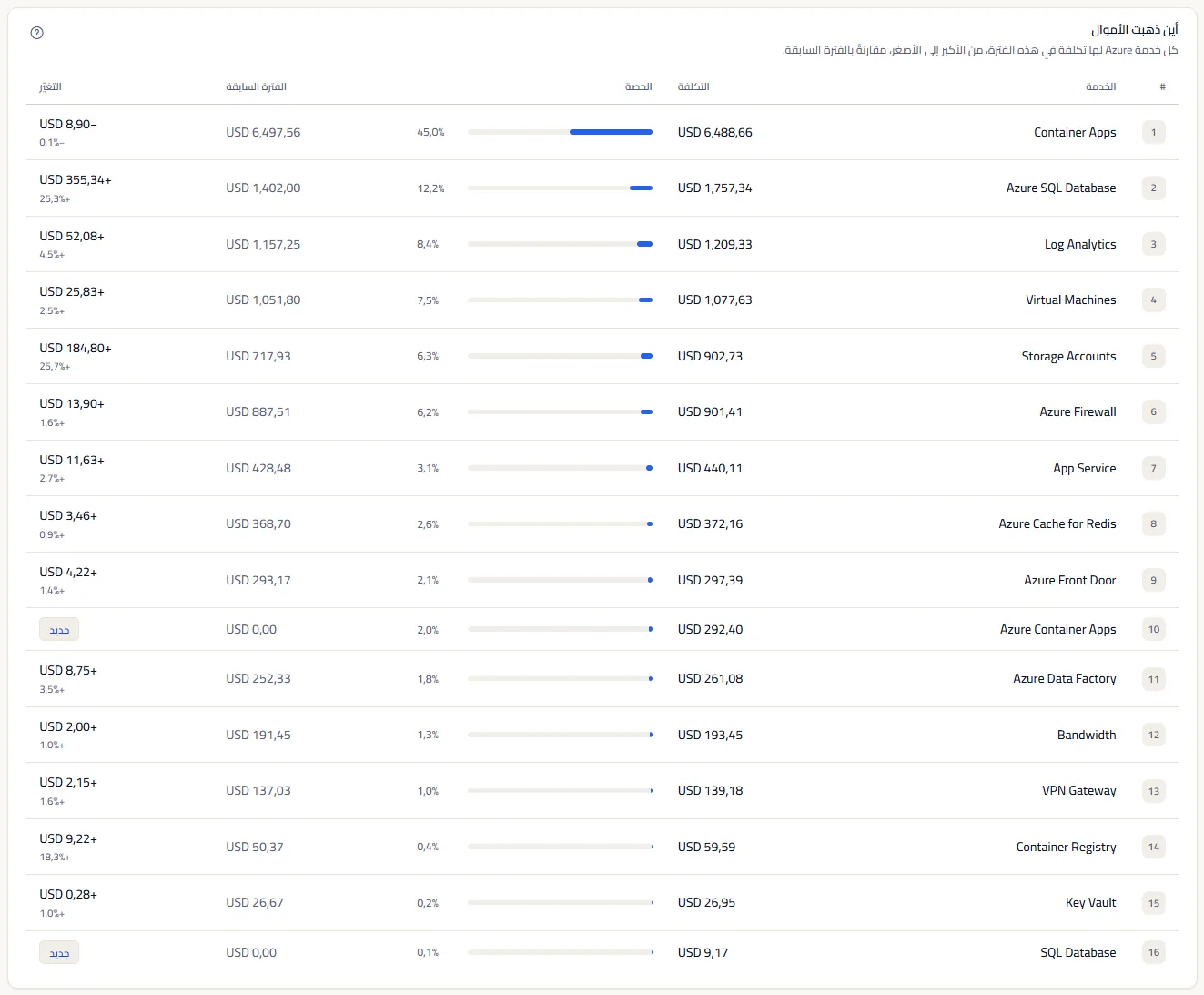1204x995 pixels.
Task: Click the VPN Gateway service name
Action: coord(1079,790)
